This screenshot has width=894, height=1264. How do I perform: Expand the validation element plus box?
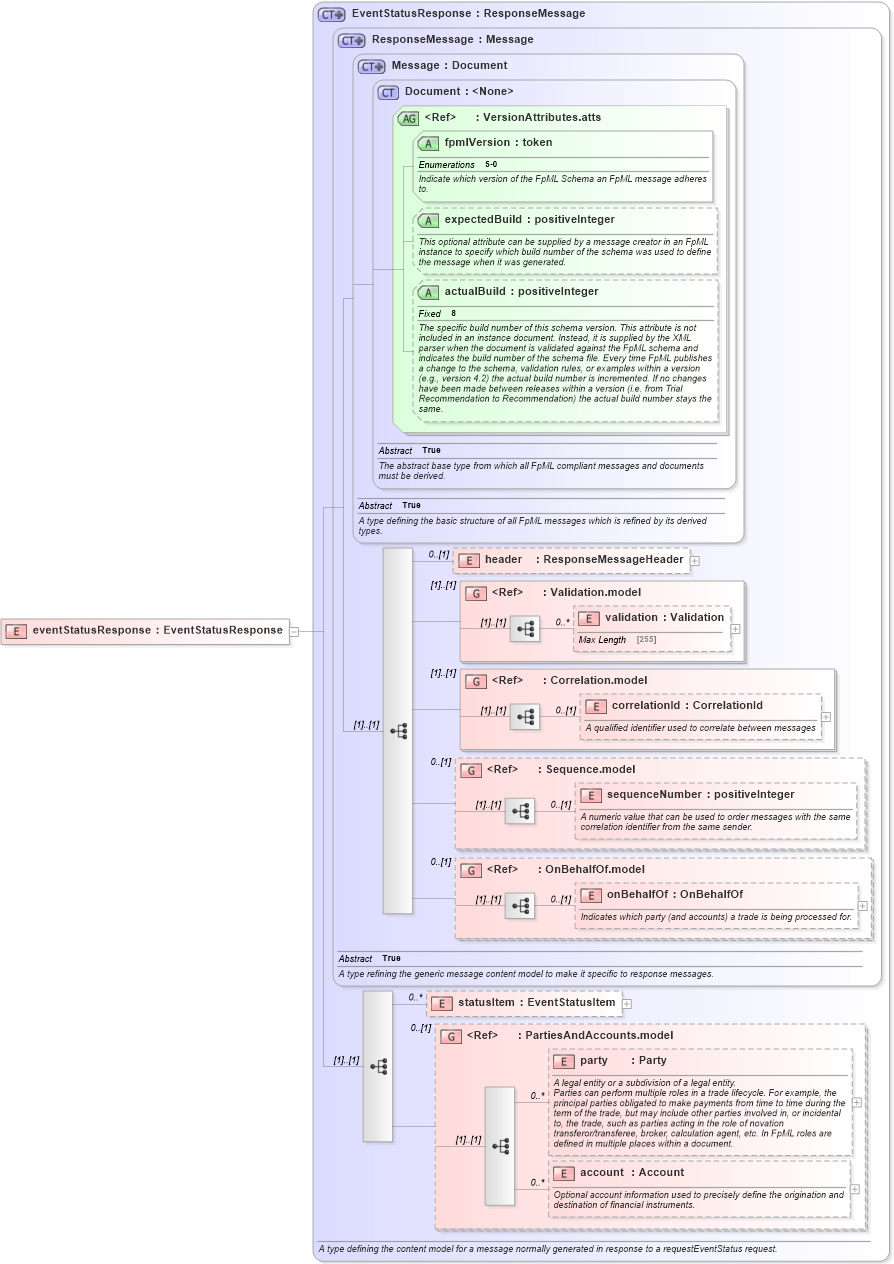click(x=736, y=629)
